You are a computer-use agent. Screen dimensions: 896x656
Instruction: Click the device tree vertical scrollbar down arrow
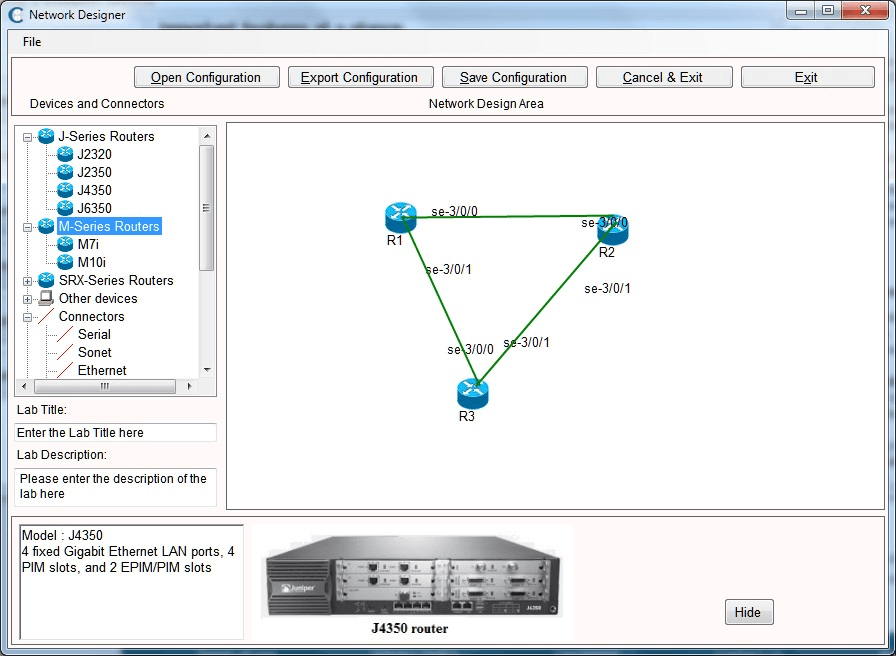(207, 370)
